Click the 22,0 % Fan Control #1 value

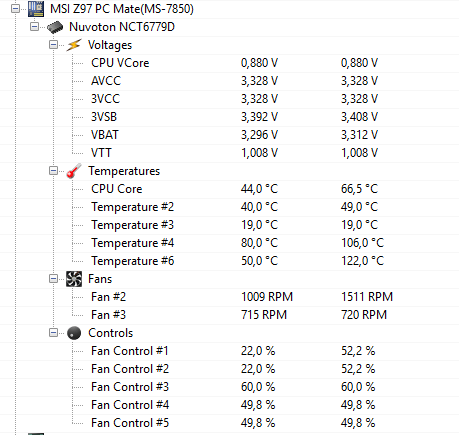258,351
